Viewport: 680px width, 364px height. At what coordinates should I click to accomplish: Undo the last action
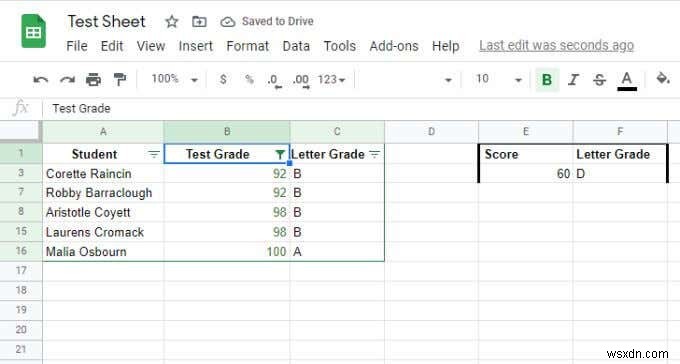[x=41, y=80]
